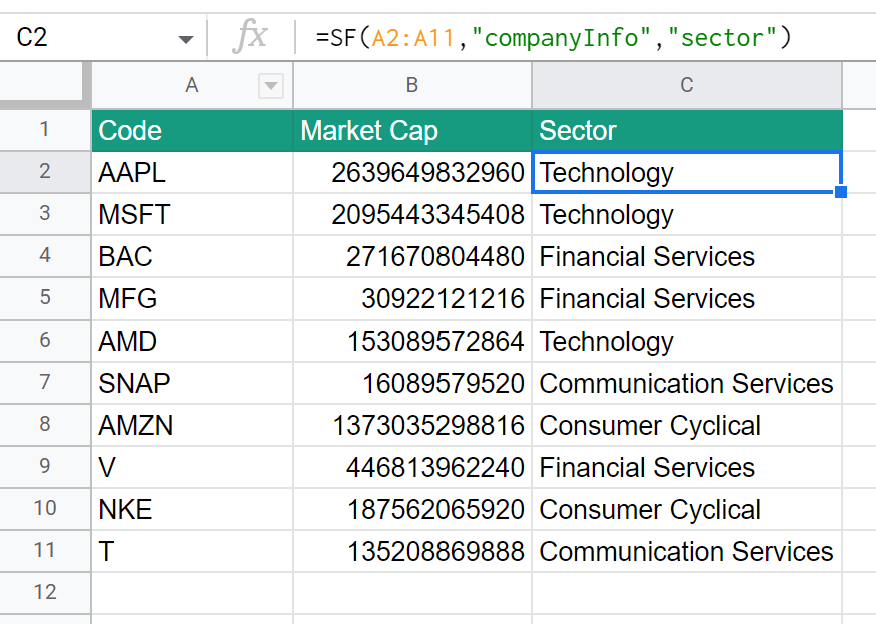The width and height of the screenshot is (876, 624).
Task: Click the fx function icon
Action: pos(250,36)
